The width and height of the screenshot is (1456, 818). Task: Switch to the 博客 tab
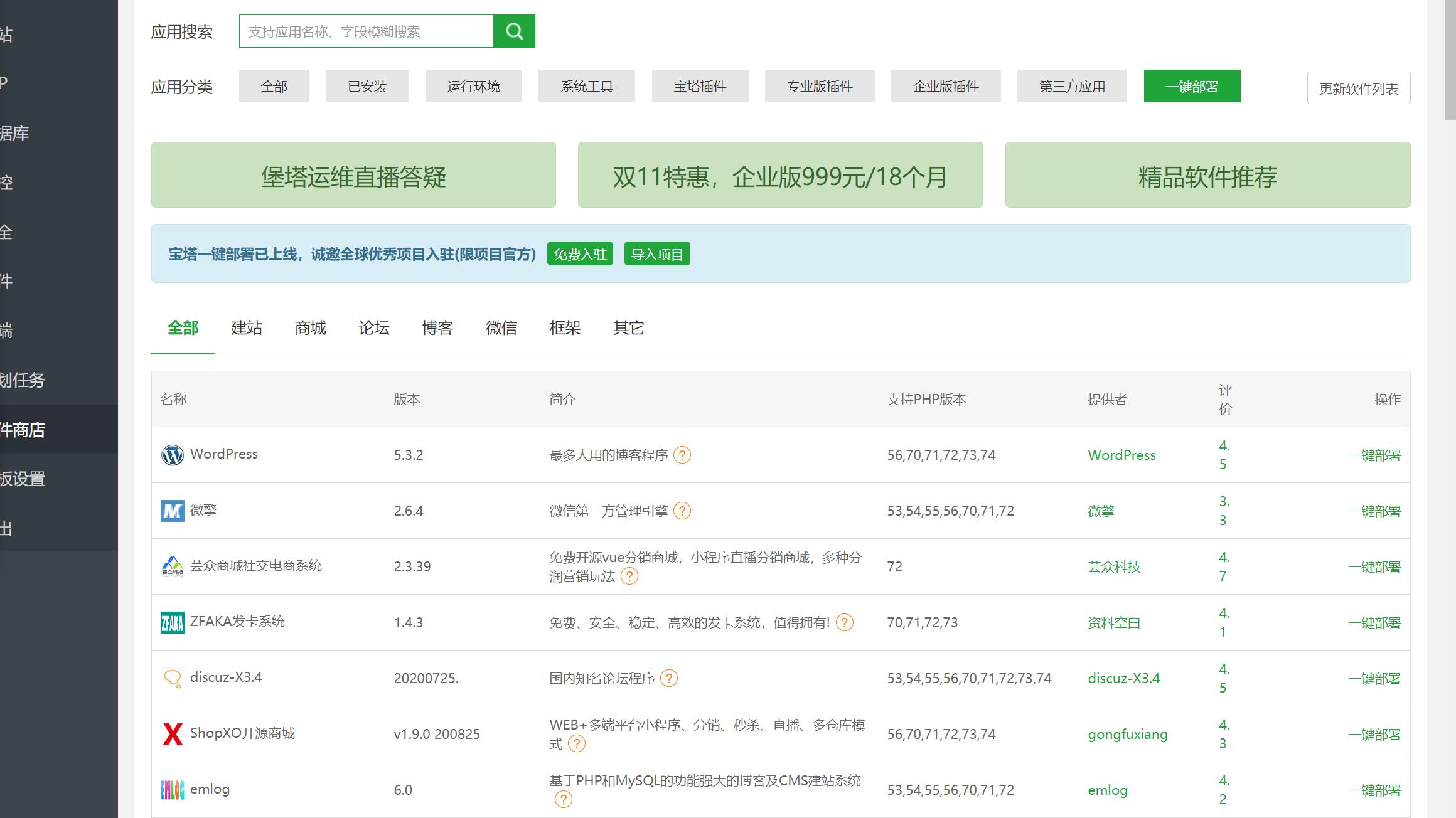tap(437, 328)
